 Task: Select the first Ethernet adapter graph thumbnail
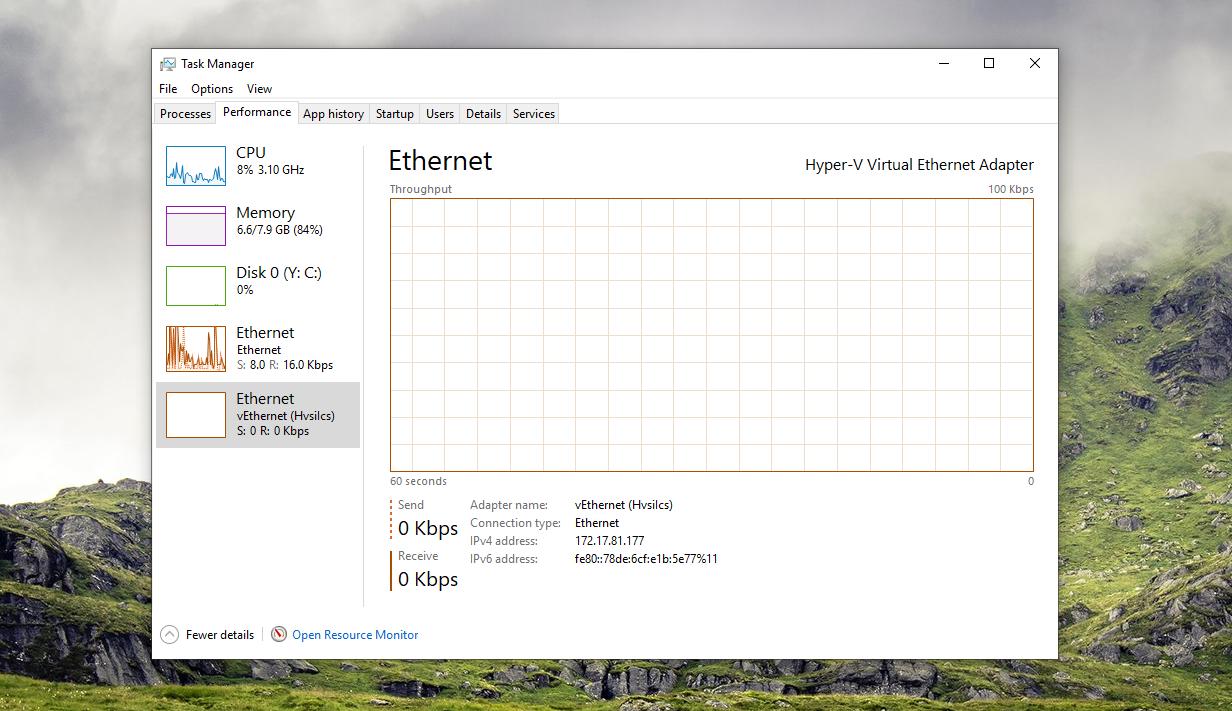(x=196, y=349)
